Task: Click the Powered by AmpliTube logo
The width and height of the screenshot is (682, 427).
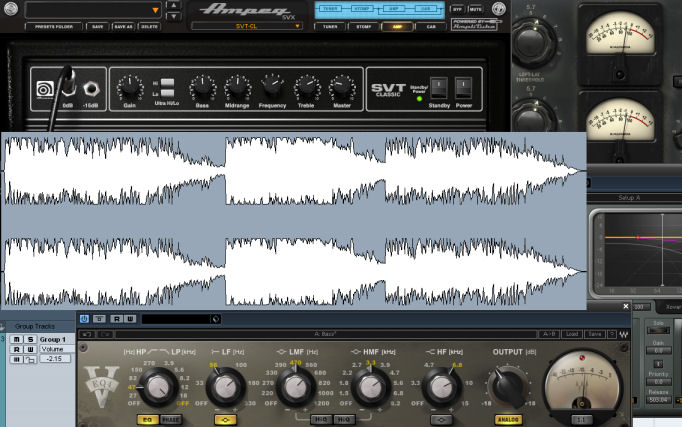Action: (474, 24)
